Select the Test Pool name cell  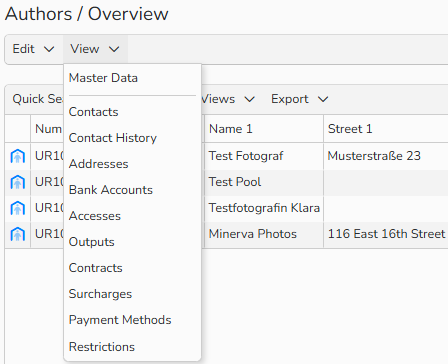coord(264,182)
